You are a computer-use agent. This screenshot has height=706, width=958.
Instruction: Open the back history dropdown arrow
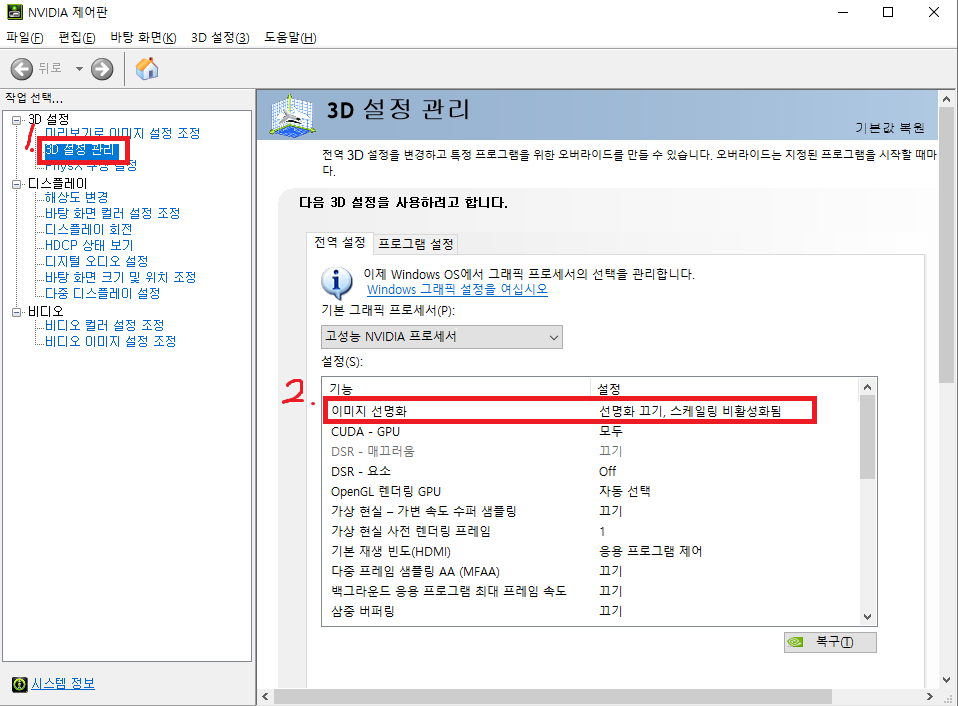79,69
